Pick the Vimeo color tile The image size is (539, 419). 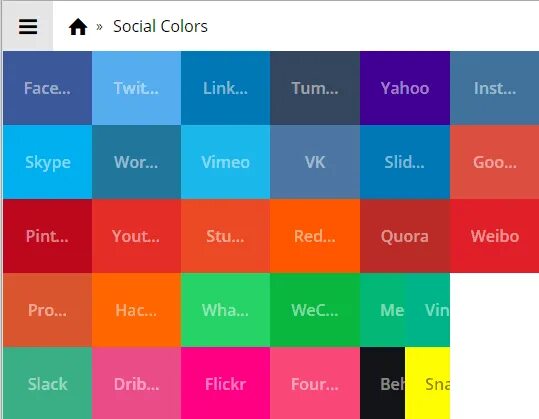[226, 162]
